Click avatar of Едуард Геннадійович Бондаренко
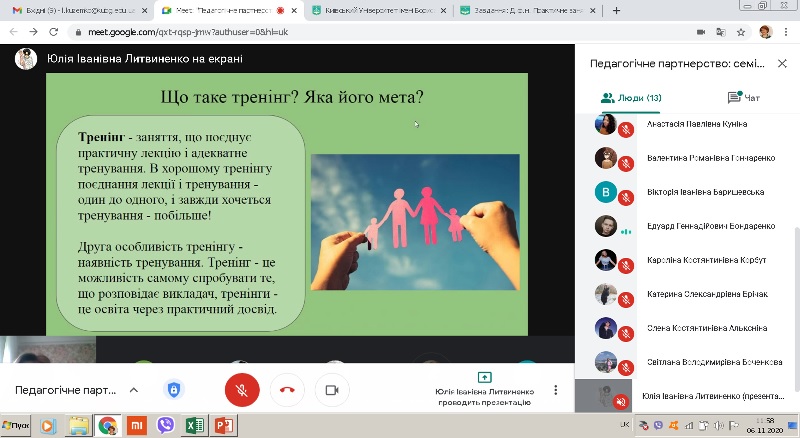800x438 pixels. pyautogui.click(x=606, y=226)
